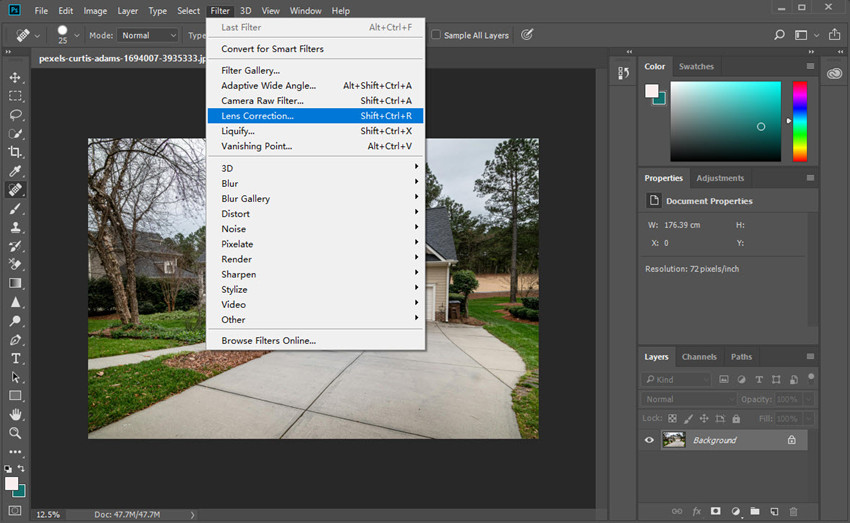
Task: Expand the Sharpen submenu
Action: pos(315,274)
